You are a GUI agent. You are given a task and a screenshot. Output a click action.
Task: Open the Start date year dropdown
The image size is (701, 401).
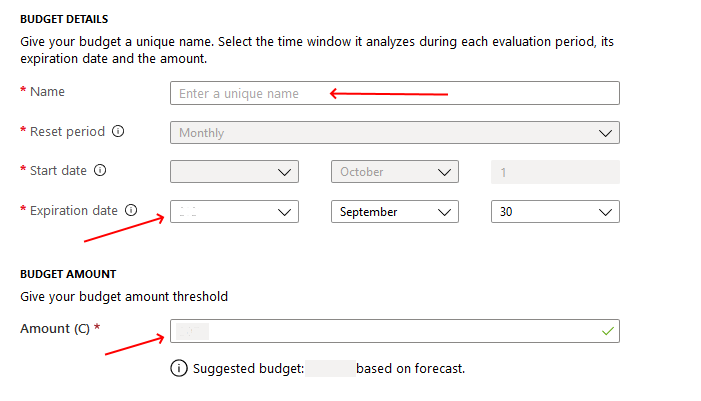click(x=234, y=172)
